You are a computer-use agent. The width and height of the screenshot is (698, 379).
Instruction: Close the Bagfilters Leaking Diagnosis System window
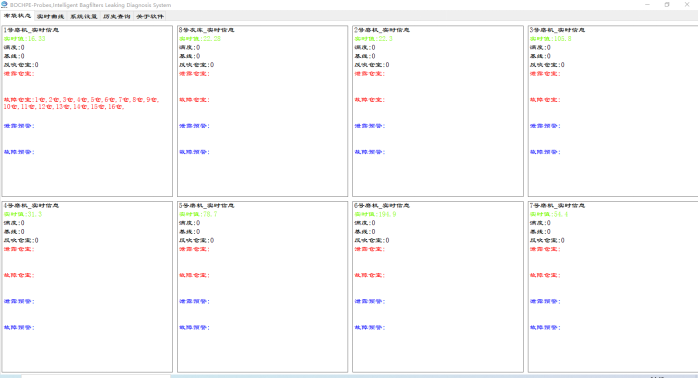687,4
